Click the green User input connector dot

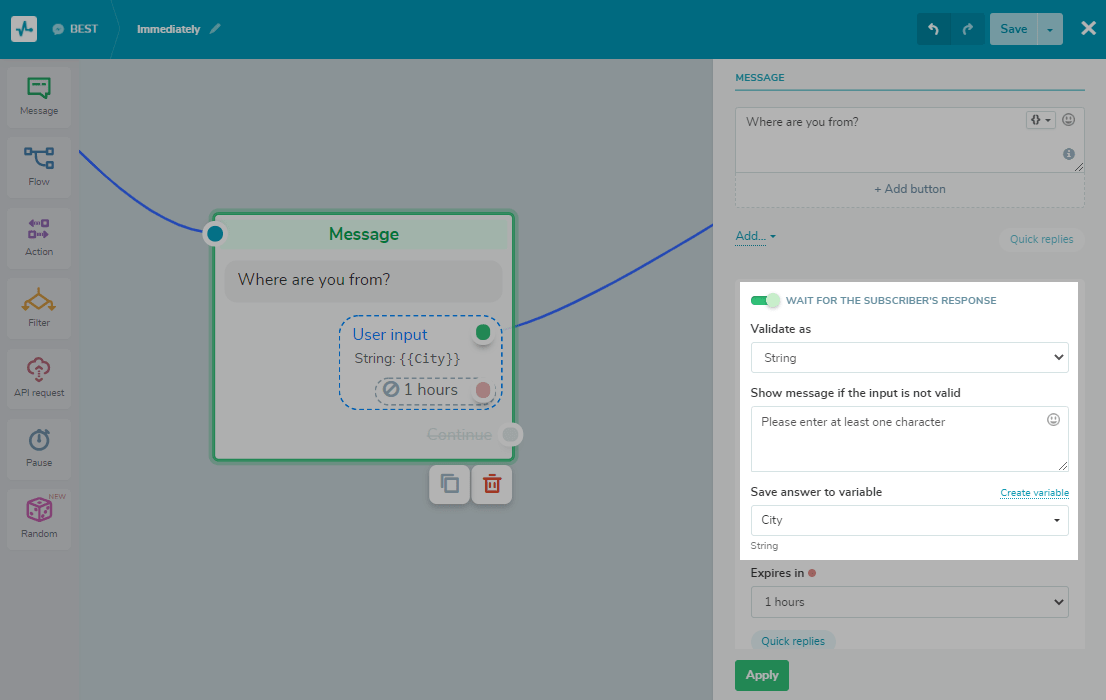point(483,332)
